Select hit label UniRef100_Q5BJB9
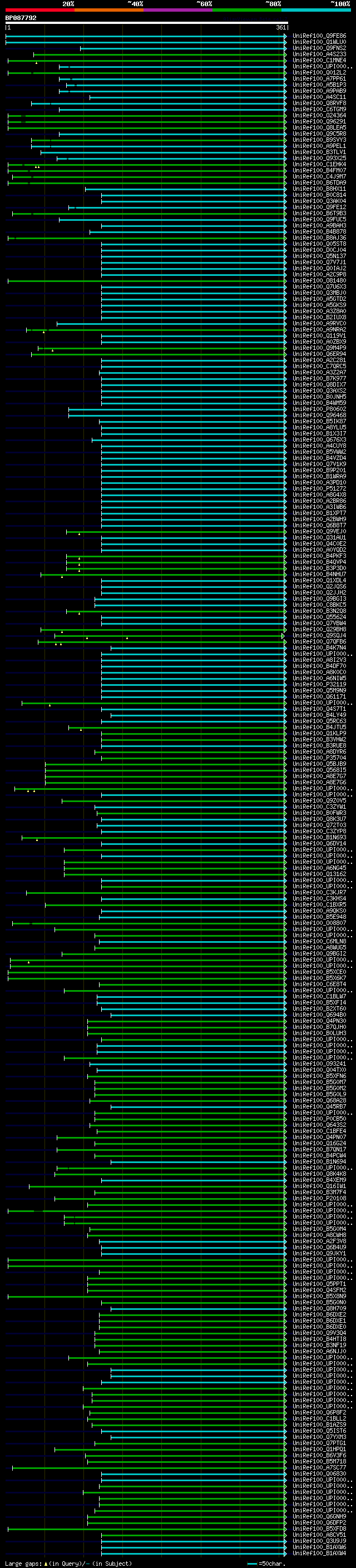Image resolution: width=356 pixels, height=1568 pixels. 319,764
